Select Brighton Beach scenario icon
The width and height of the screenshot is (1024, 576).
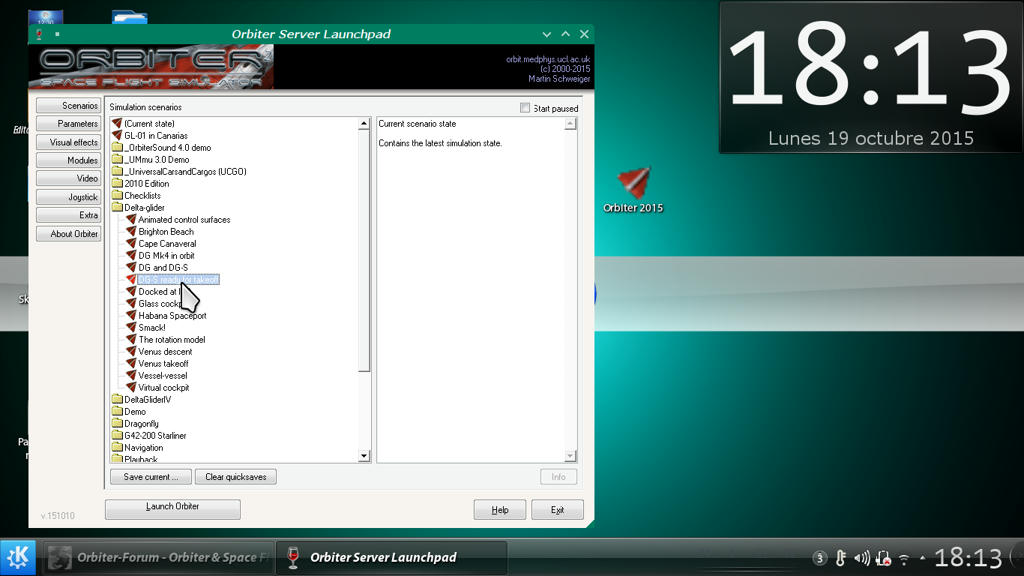[x=131, y=231]
